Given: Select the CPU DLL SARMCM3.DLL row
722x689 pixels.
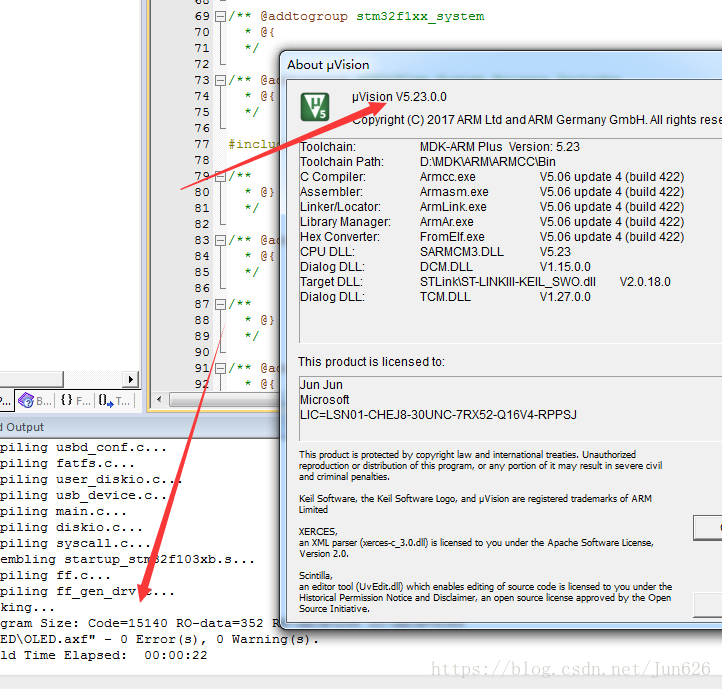Looking at the screenshot, I should point(436,252).
